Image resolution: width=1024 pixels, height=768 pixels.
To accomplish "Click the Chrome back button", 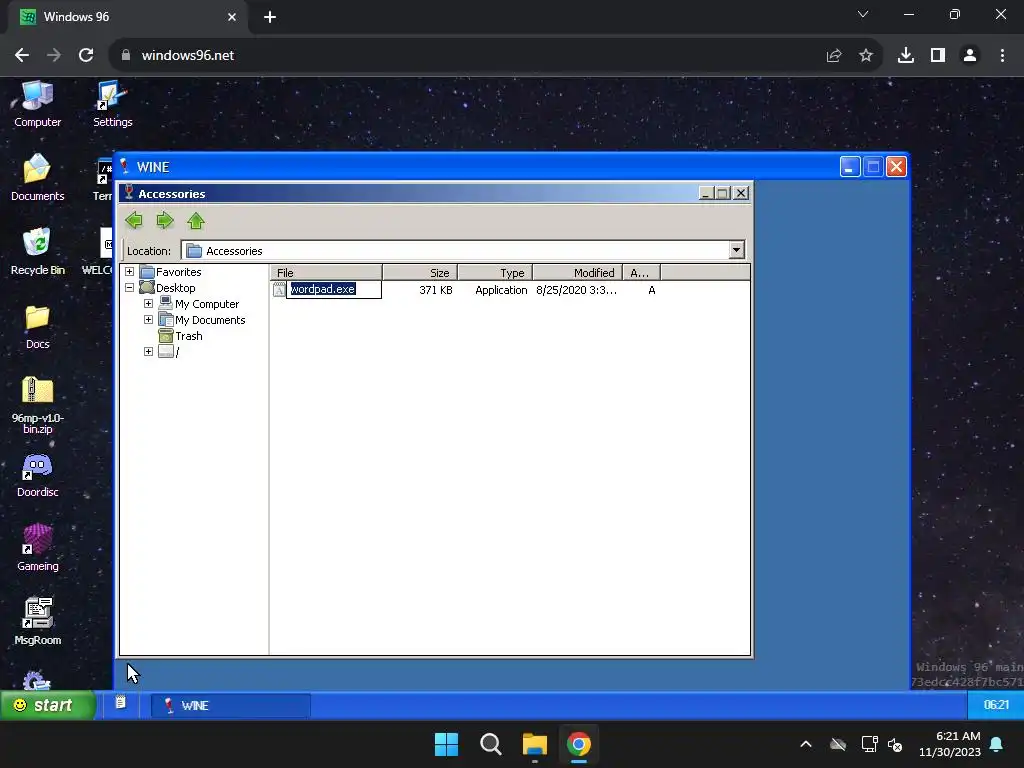I will click(22, 56).
